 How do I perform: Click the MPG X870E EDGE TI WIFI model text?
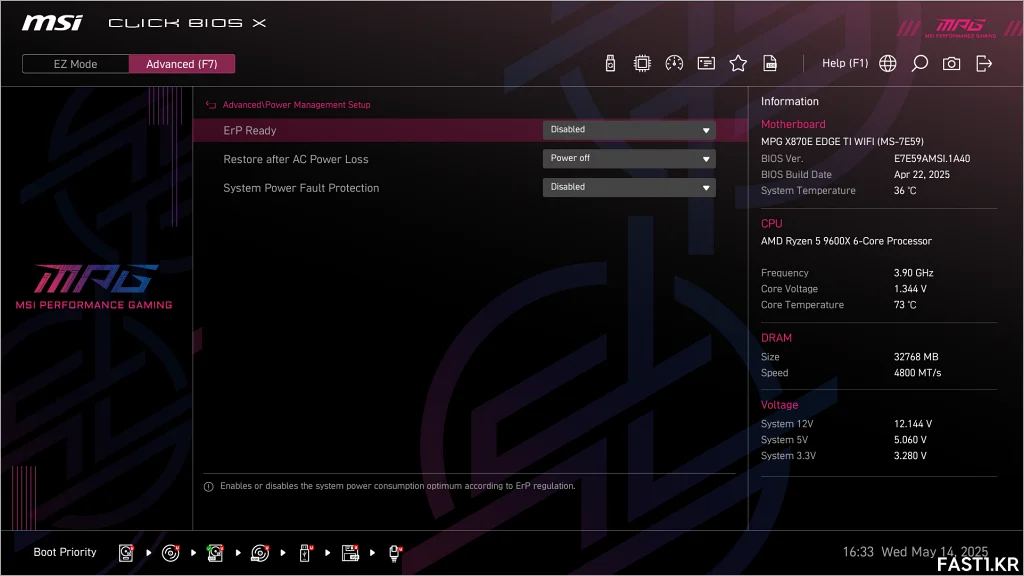coord(842,141)
